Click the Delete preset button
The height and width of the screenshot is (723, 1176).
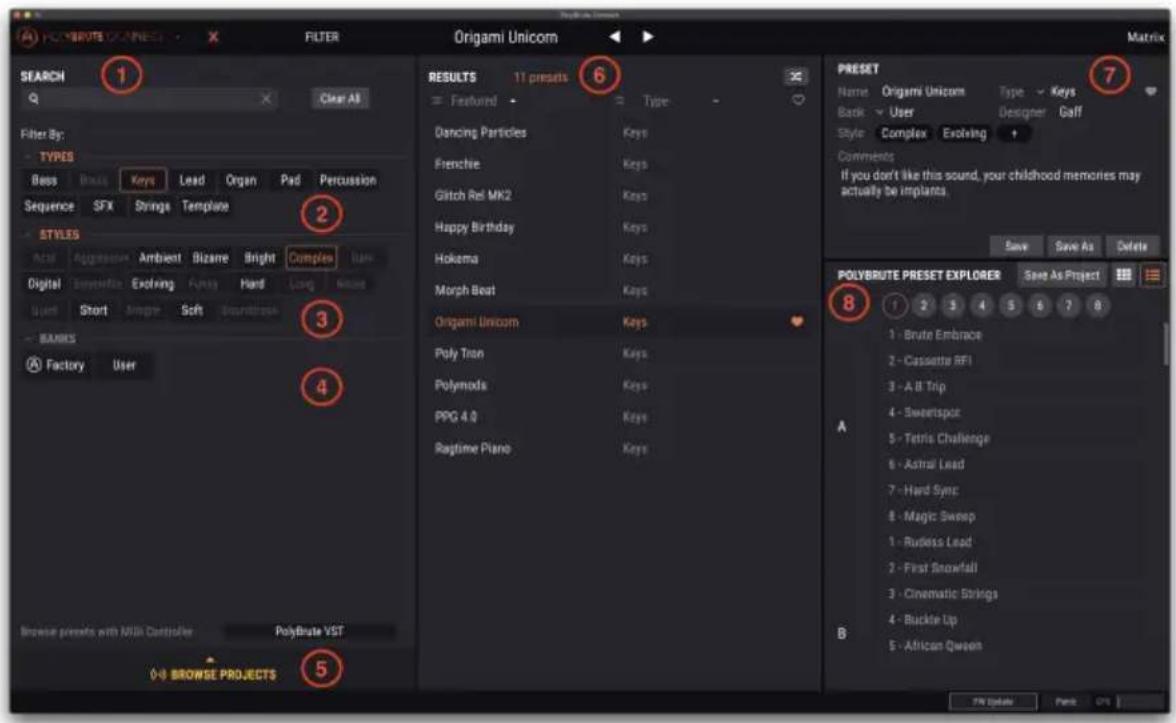tap(1132, 246)
